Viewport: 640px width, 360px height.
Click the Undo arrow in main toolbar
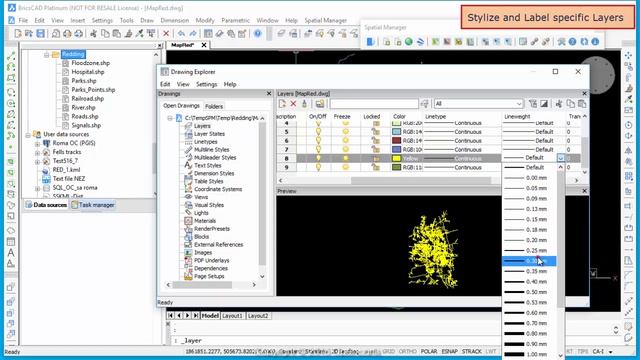(181, 33)
